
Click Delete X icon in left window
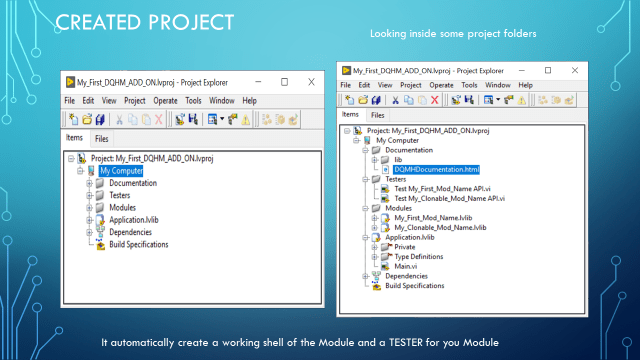pos(159,119)
